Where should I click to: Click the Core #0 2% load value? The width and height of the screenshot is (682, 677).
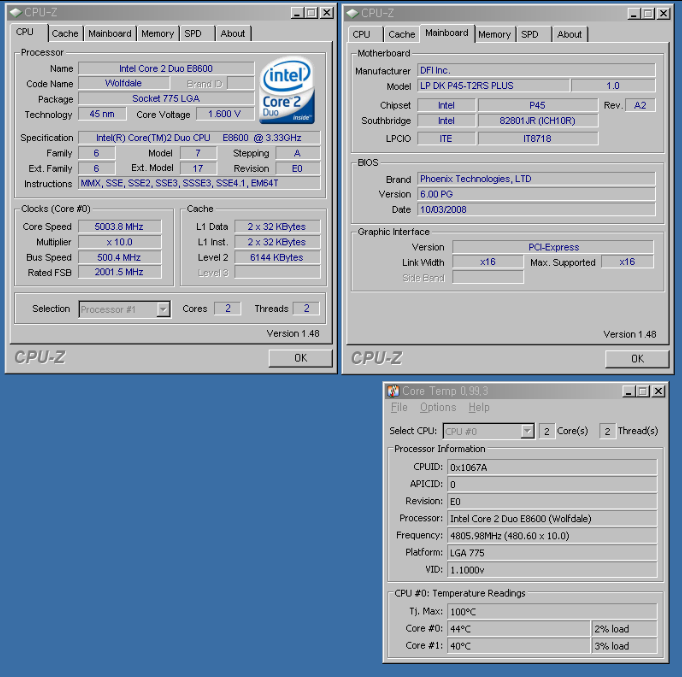click(x=624, y=629)
